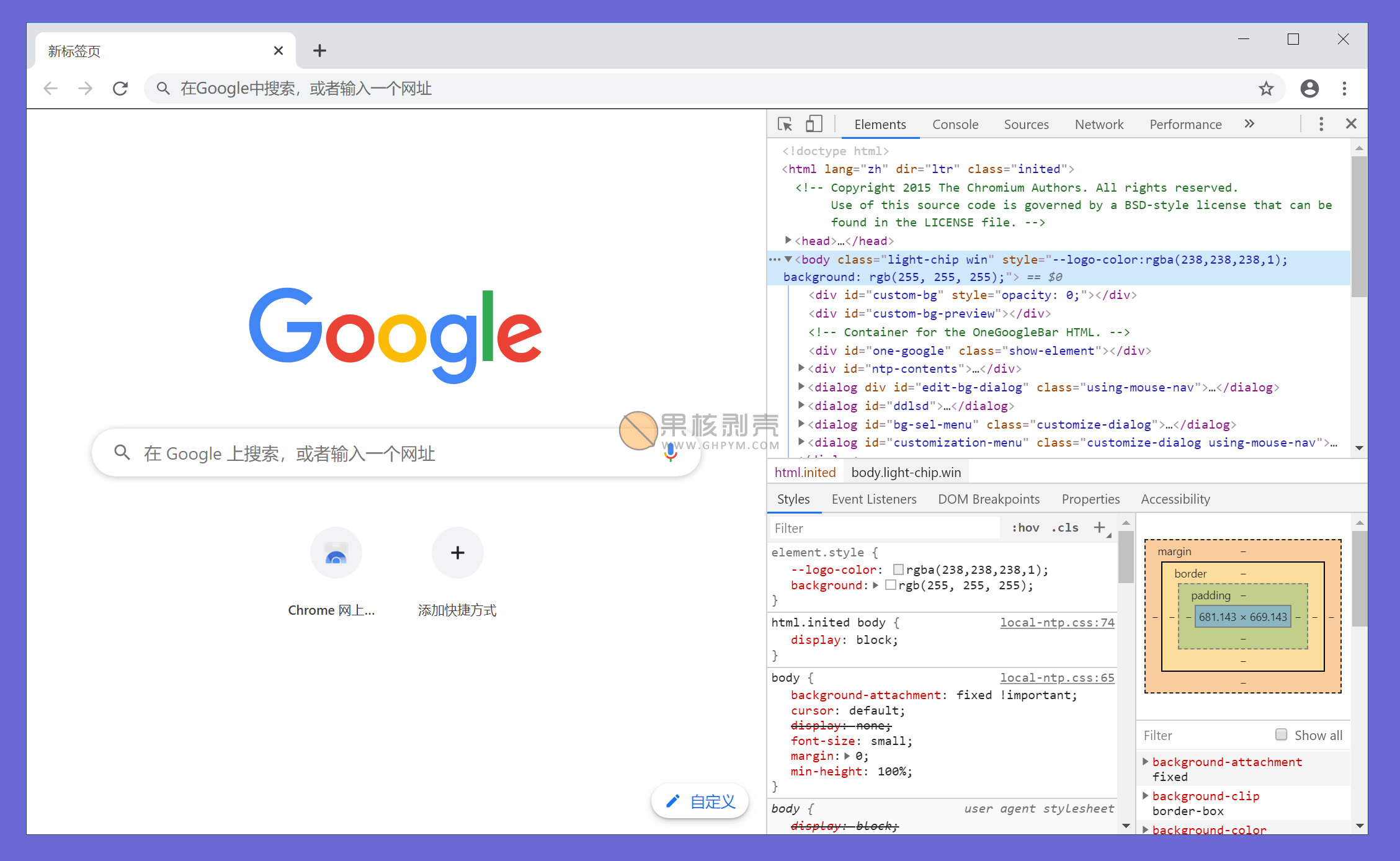Open a new tab with plus button
1400x861 pixels.
[319, 50]
